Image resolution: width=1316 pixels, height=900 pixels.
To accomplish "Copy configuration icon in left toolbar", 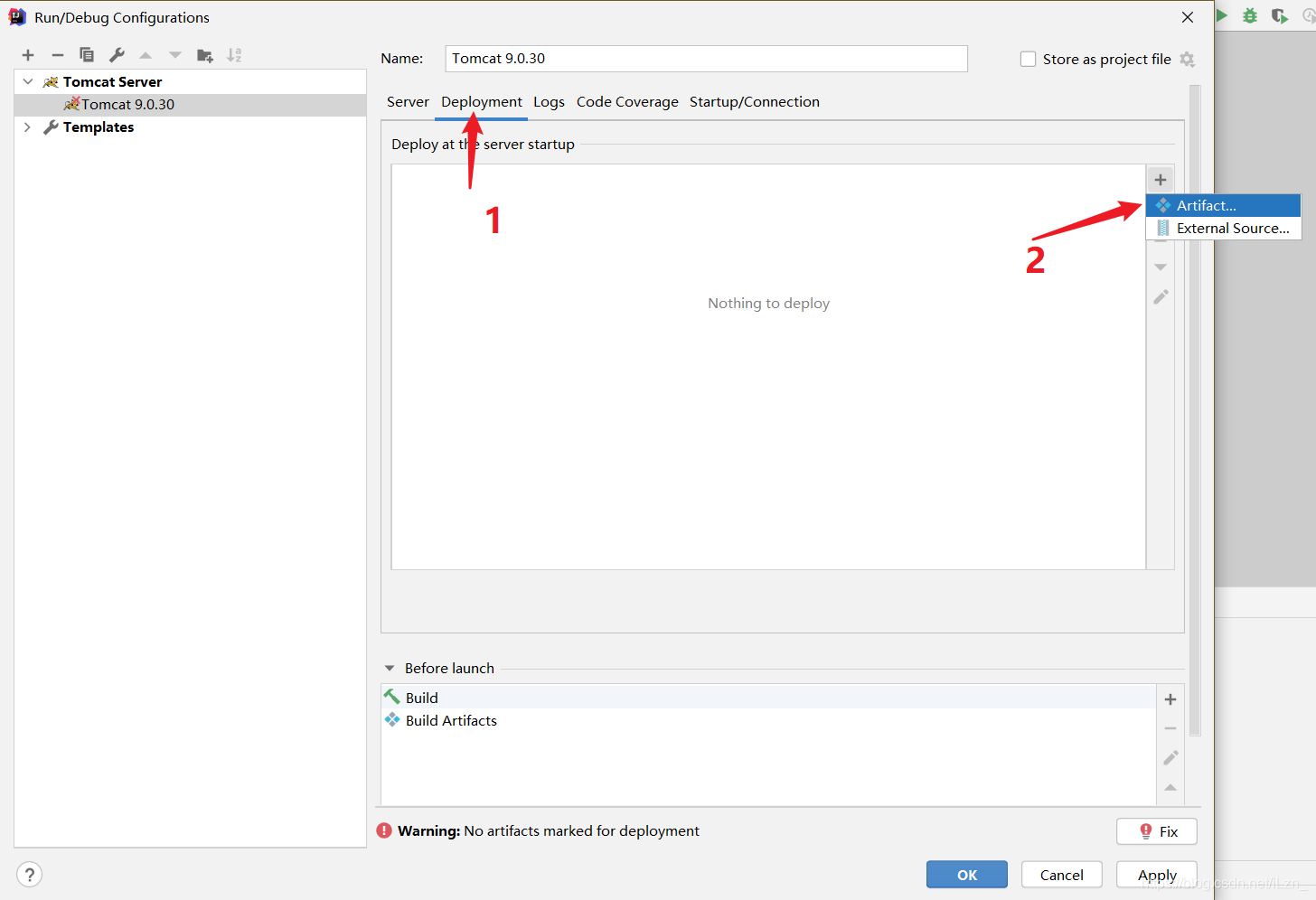I will [87, 55].
